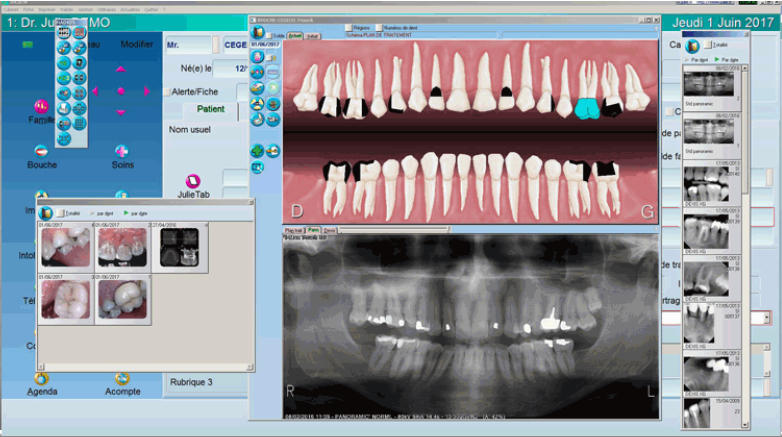Expand the dropdown arrow beside the red-outlined field
Viewport: 782px width, 437px height.
click(766, 317)
